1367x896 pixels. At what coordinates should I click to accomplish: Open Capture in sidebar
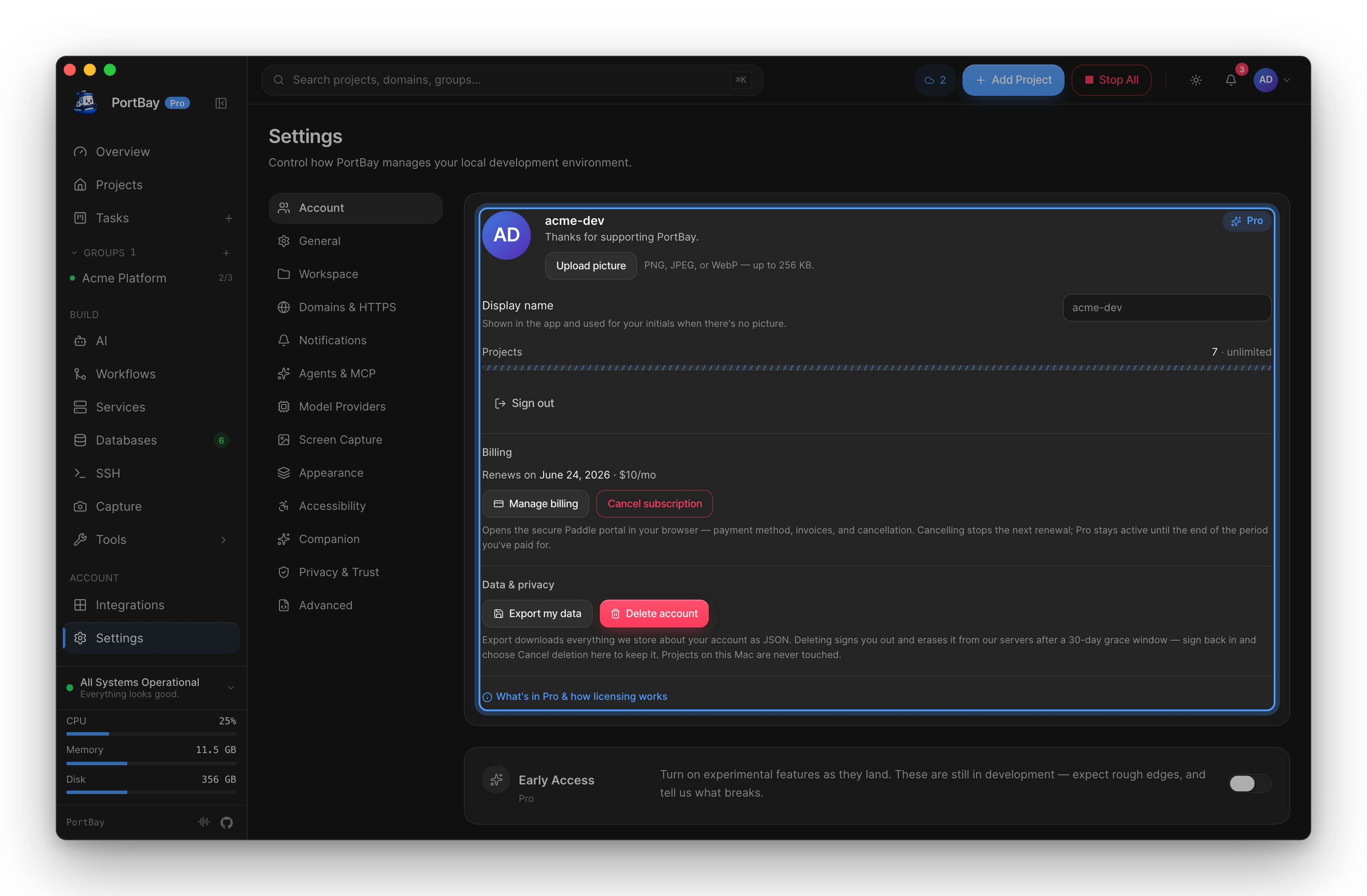coord(152,506)
